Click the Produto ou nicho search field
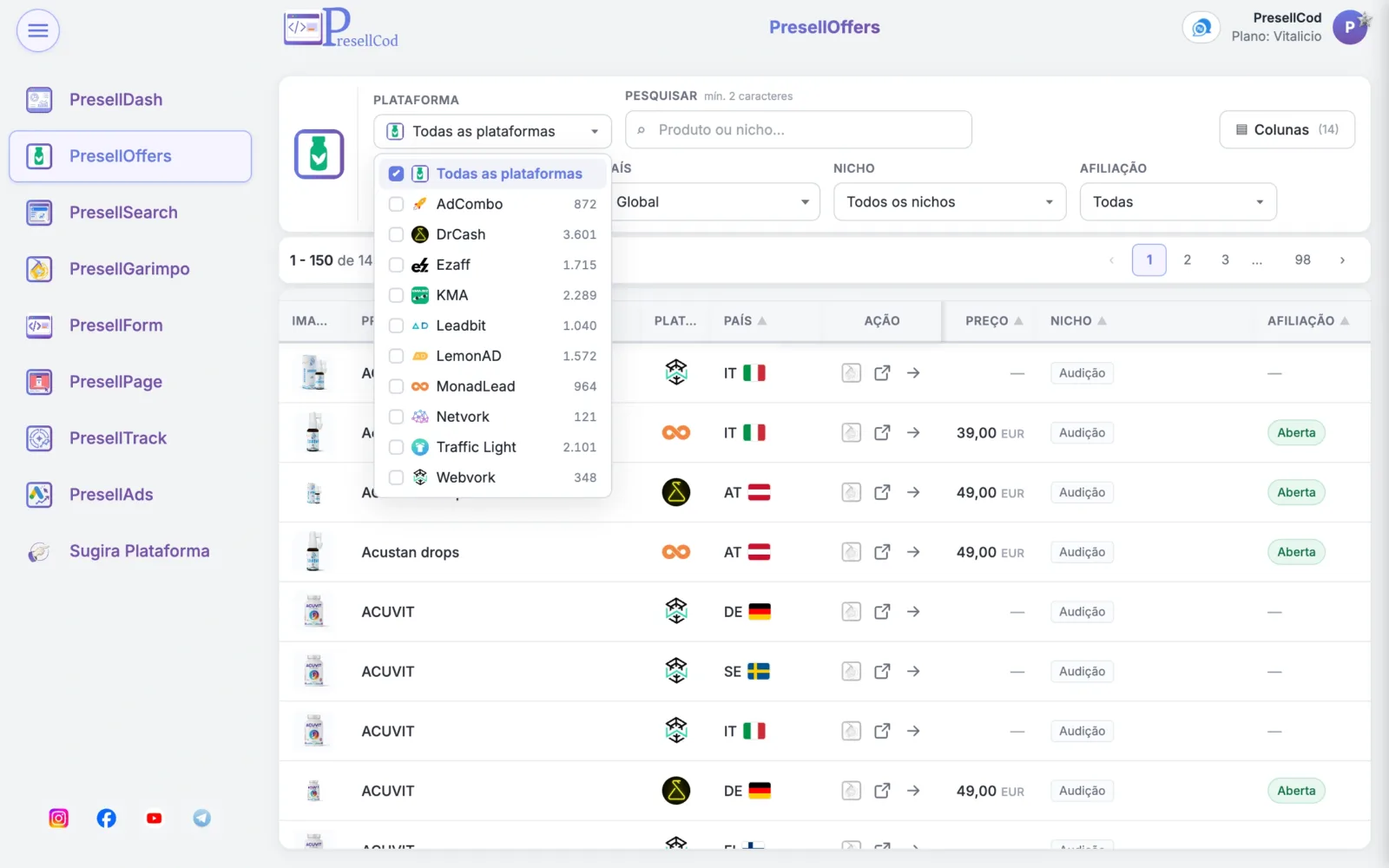The height and width of the screenshot is (868, 1389). 798,129
